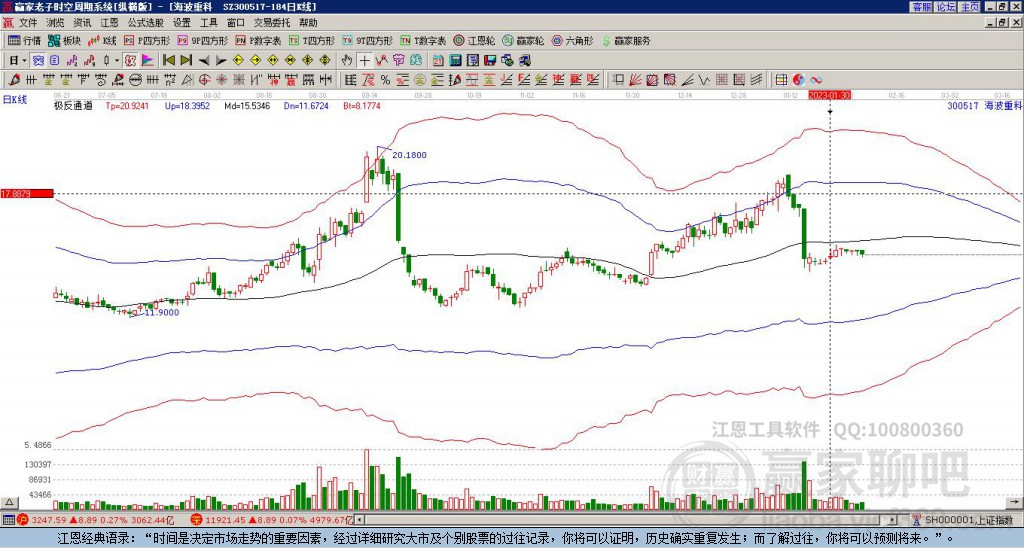Toggle the crosshair cursor tool
Viewport: 1024px width, 548px height.
tap(365, 60)
